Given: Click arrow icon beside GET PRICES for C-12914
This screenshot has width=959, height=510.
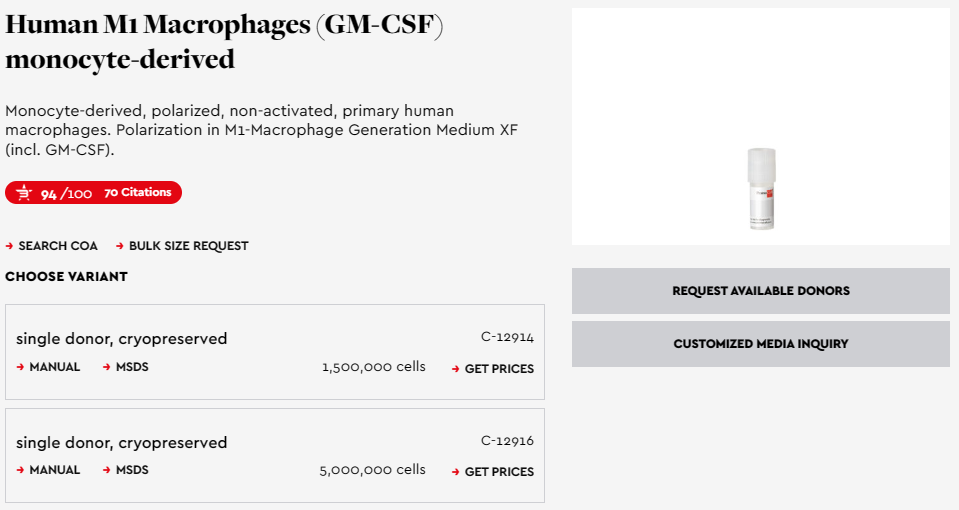Looking at the screenshot, I should click(x=456, y=369).
